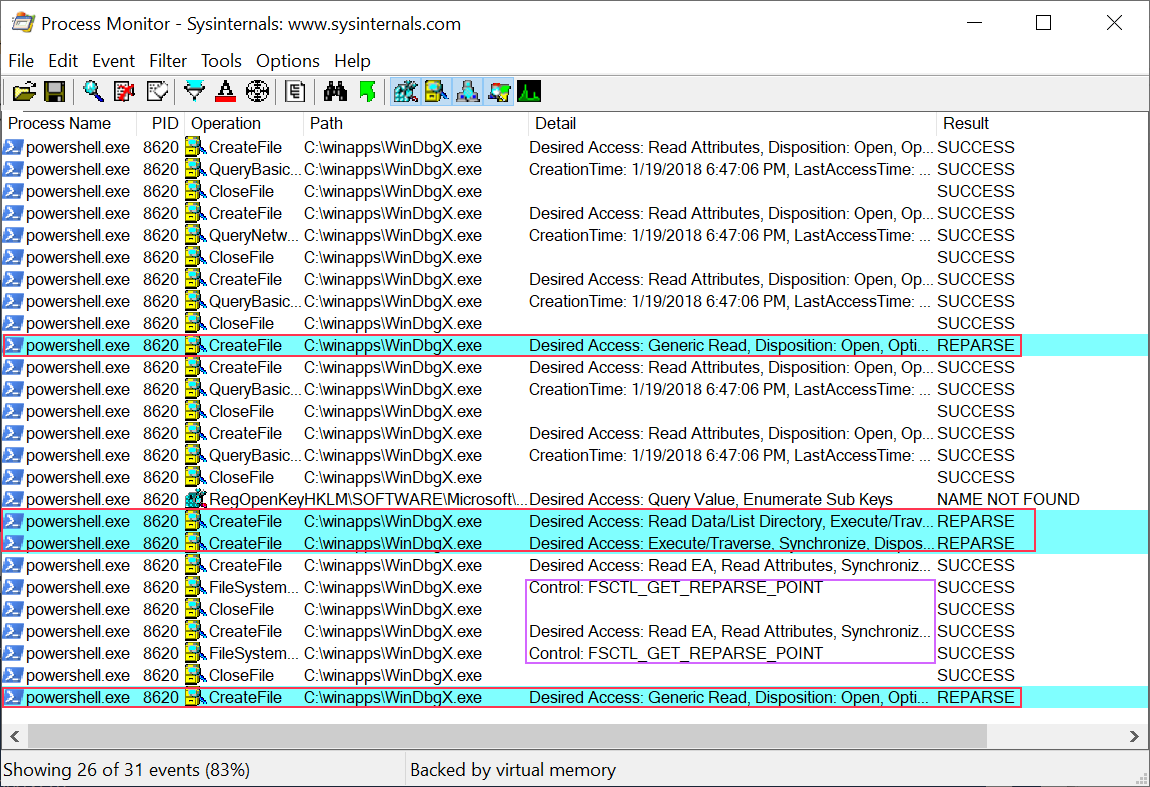This screenshot has width=1150, height=787.
Task: Click the Process Name column header
Action: point(70,123)
